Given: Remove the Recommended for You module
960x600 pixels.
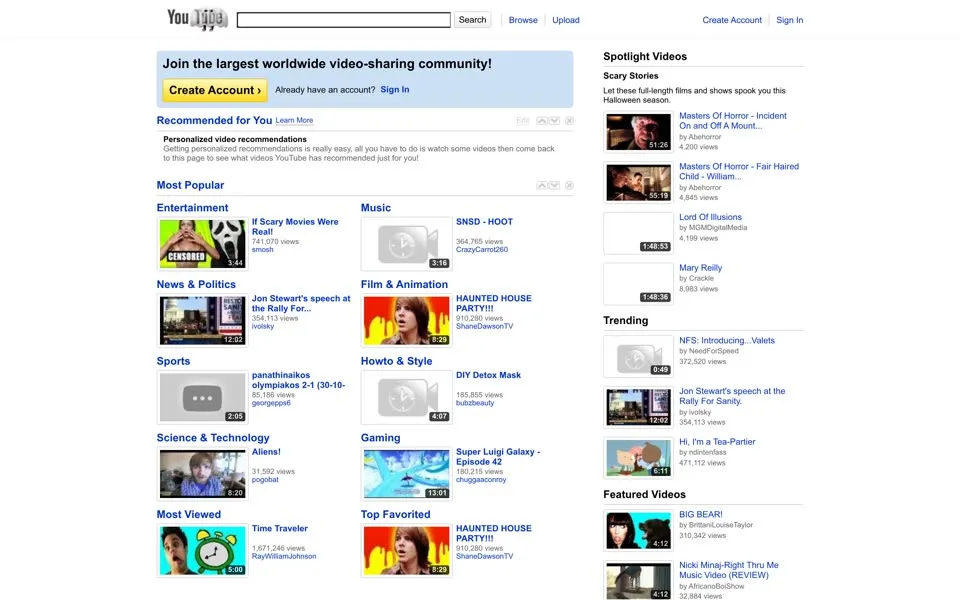Looking at the screenshot, I should click(x=569, y=121).
